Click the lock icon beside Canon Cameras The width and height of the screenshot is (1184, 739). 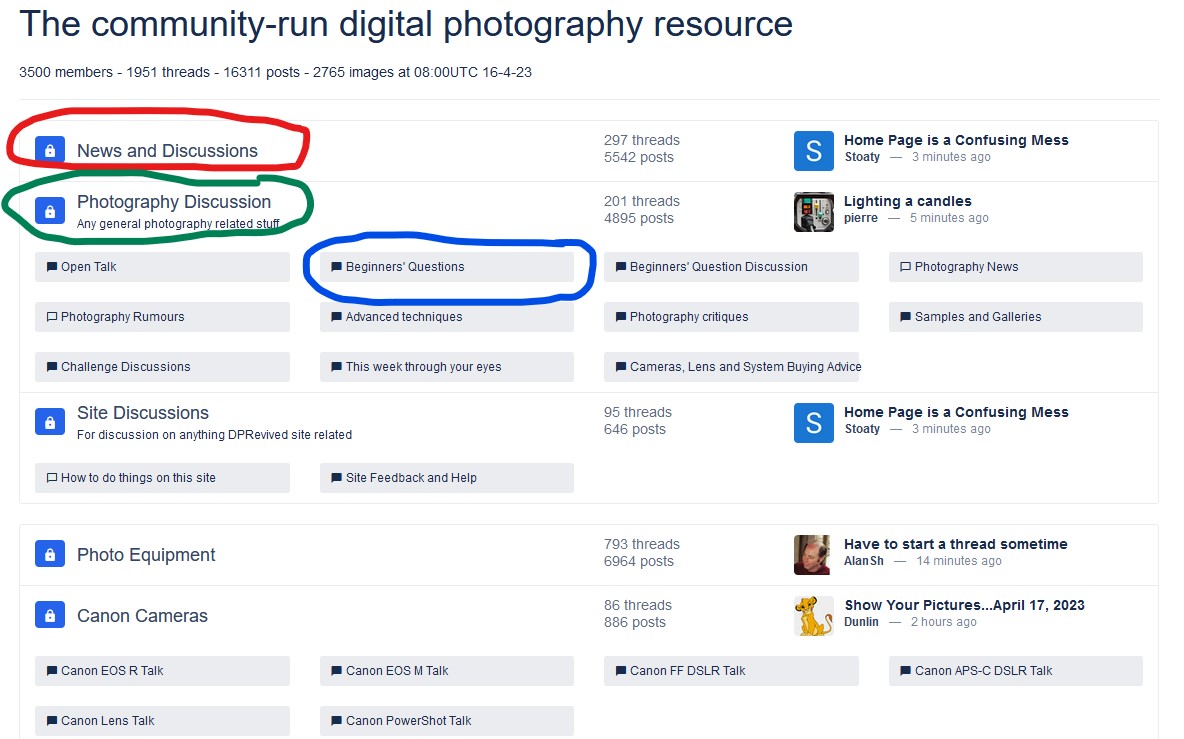[x=50, y=616]
